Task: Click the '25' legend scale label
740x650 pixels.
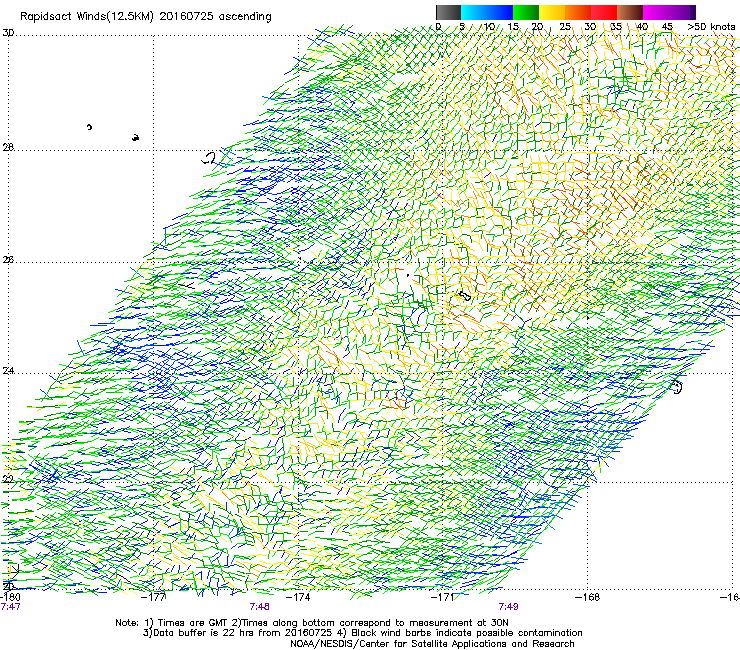Action: point(565,27)
